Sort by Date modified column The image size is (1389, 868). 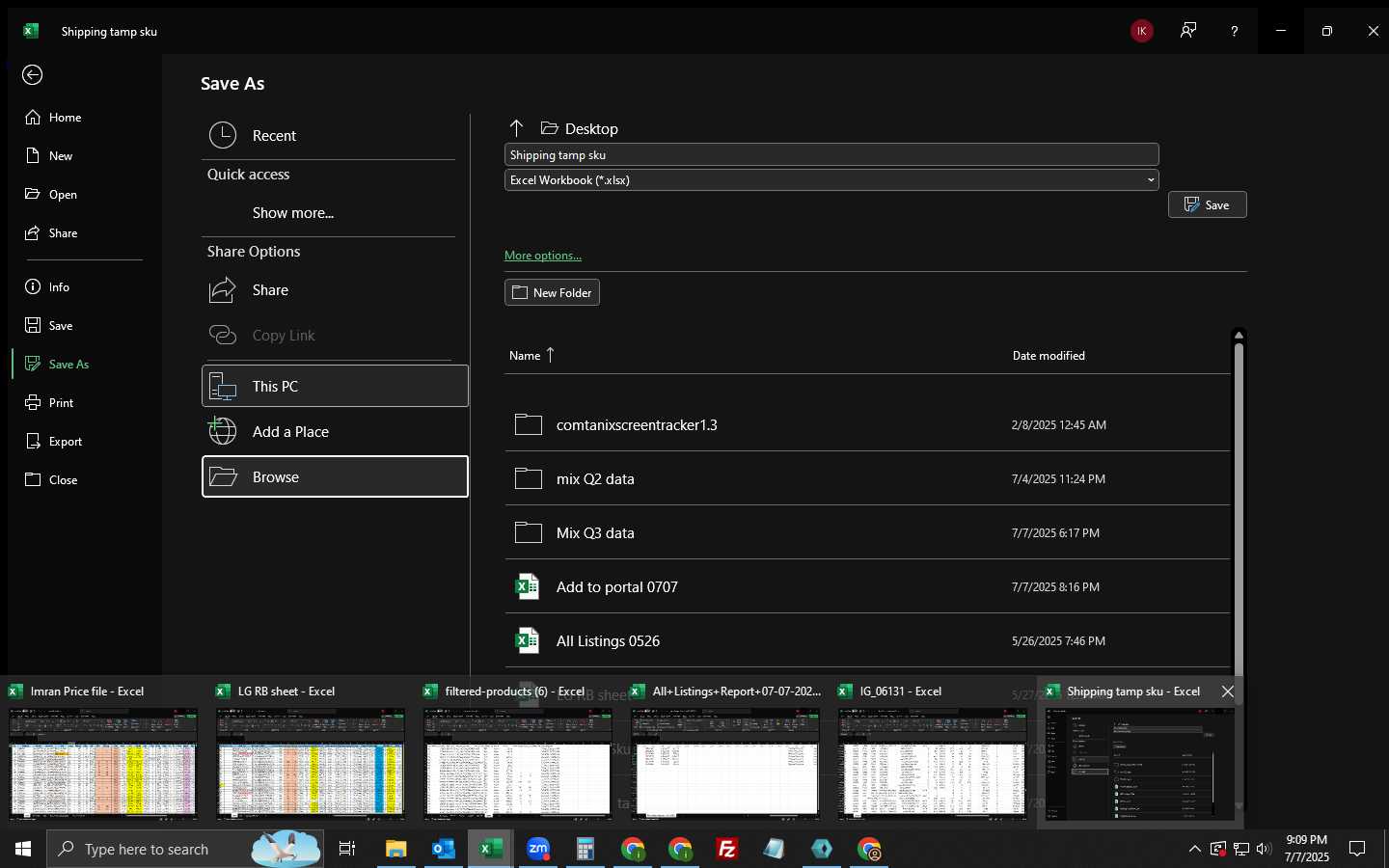coord(1049,356)
